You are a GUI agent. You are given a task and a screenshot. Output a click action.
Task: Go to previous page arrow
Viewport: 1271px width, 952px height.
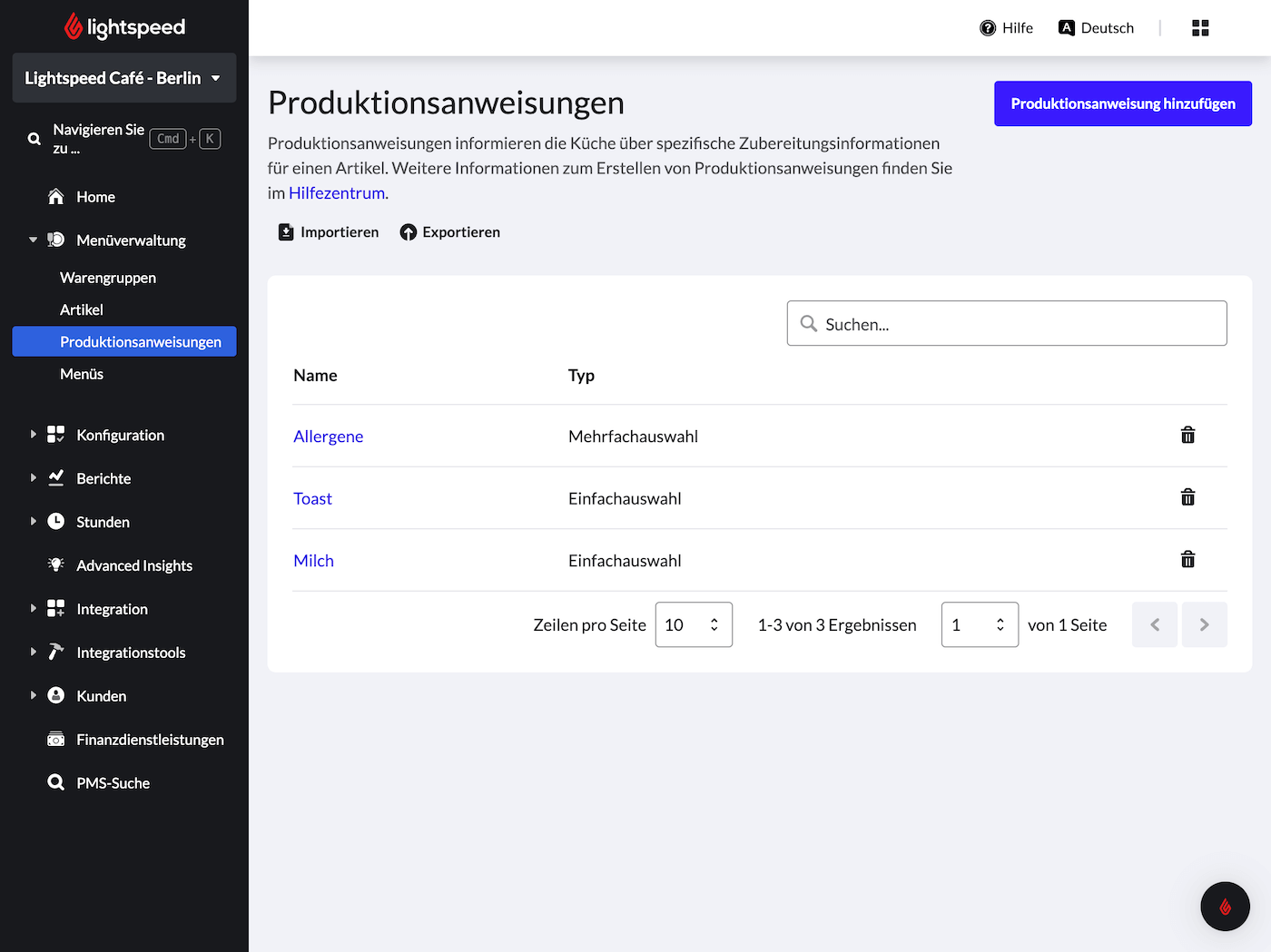(x=1155, y=624)
